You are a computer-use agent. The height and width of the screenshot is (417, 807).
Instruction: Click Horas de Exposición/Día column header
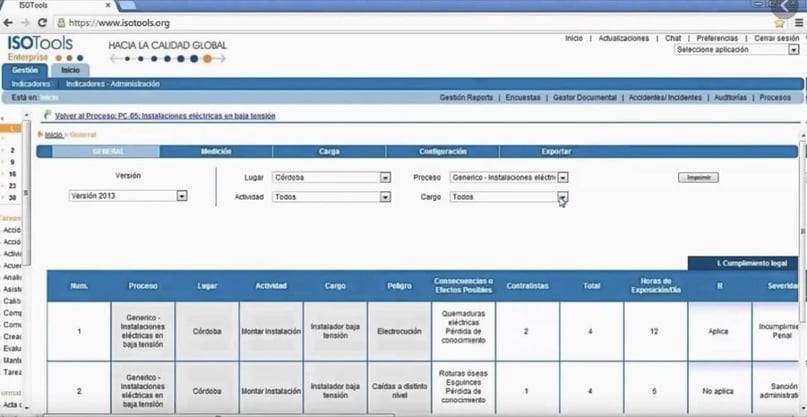click(655, 286)
